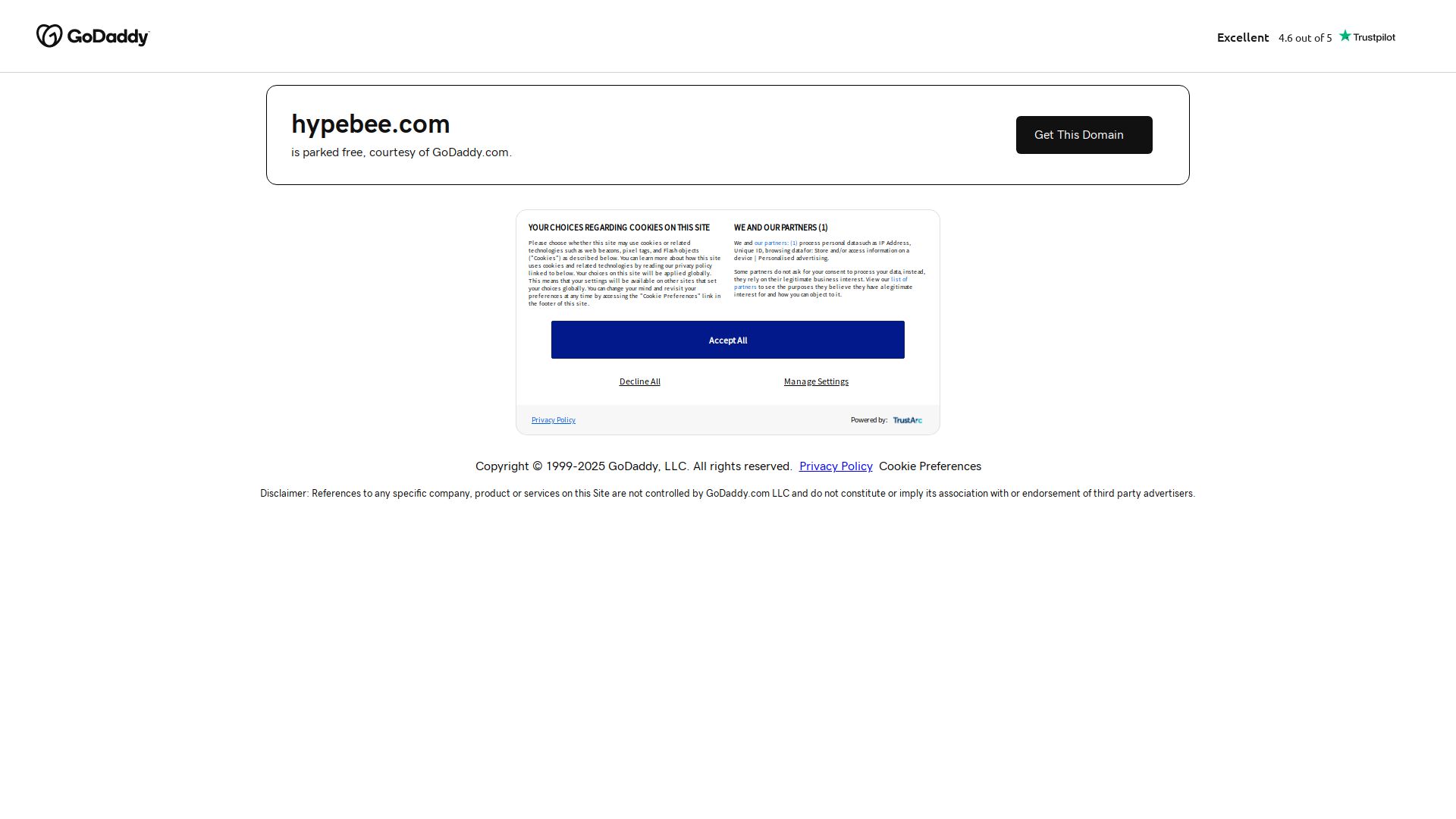
Task: Open Cookie Preferences in the footer
Action: click(930, 466)
